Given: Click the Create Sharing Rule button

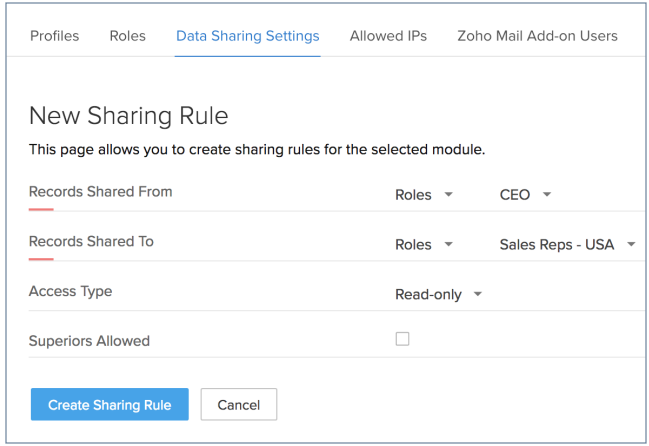Looking at the screenshot, I should [x=110, y=405].
